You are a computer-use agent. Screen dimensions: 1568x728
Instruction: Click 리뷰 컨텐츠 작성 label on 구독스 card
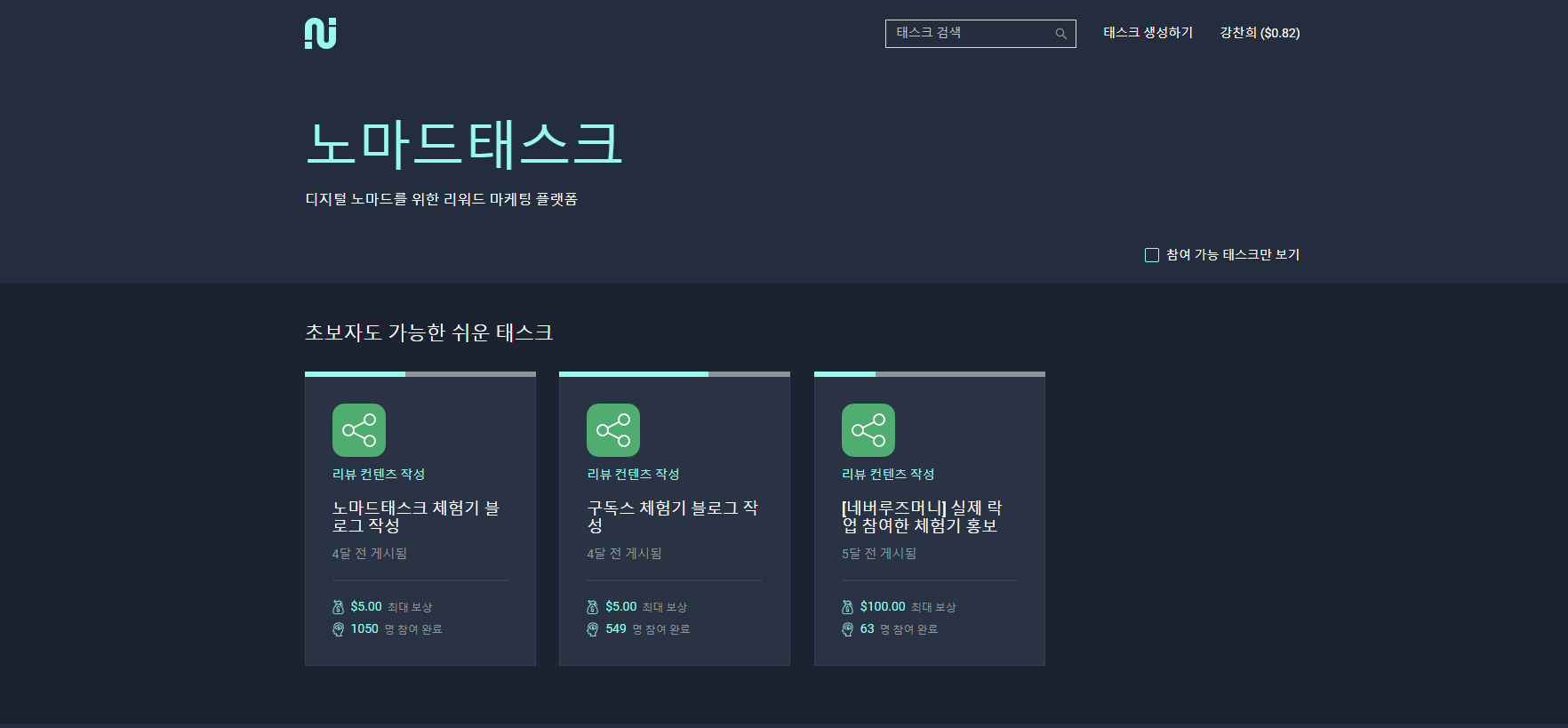[x=633, y=475]
